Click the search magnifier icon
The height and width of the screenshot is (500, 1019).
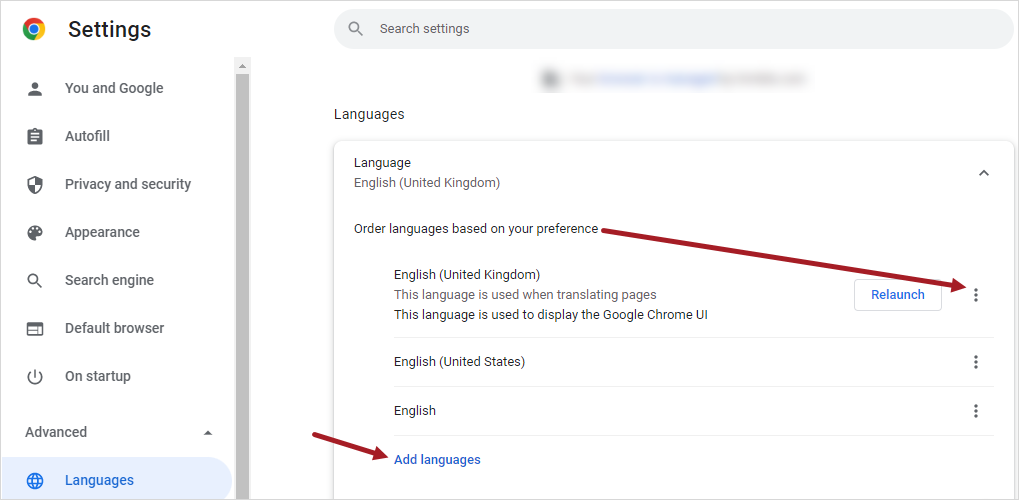354,29
